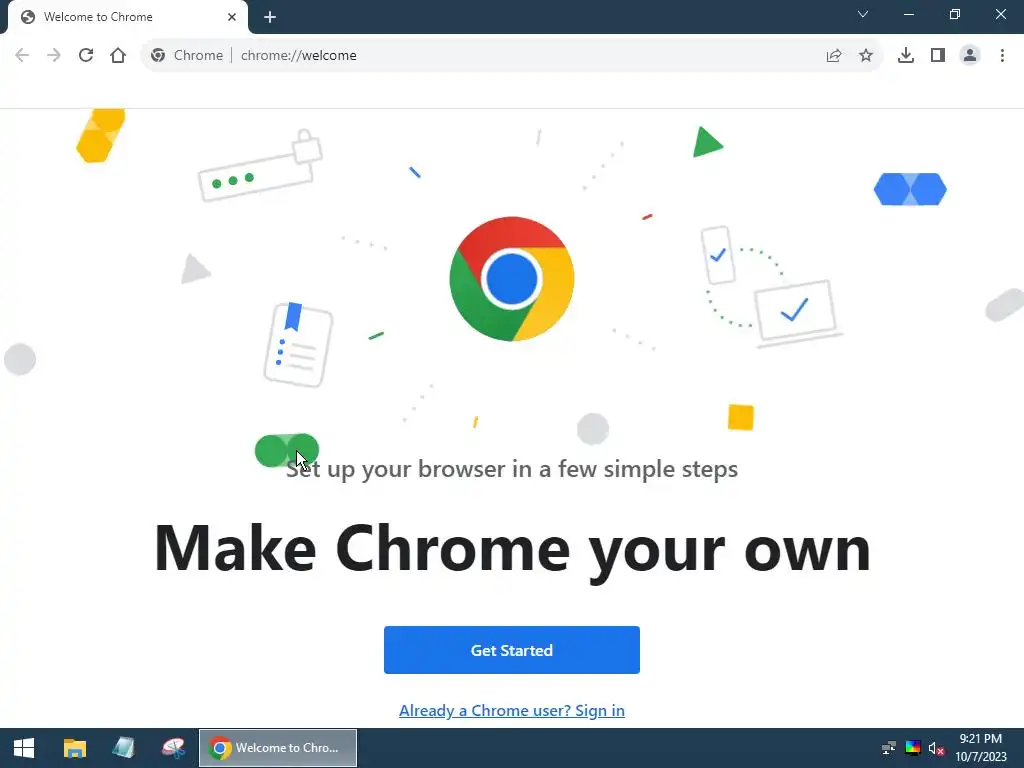Click the network tray icon
Image resolution: width=1024 pixels, height=768 pixels.
pos(889,748)
